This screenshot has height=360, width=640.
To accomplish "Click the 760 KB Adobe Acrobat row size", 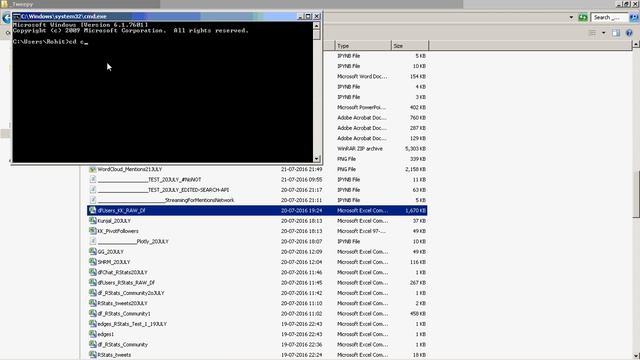I will point(418,118).
